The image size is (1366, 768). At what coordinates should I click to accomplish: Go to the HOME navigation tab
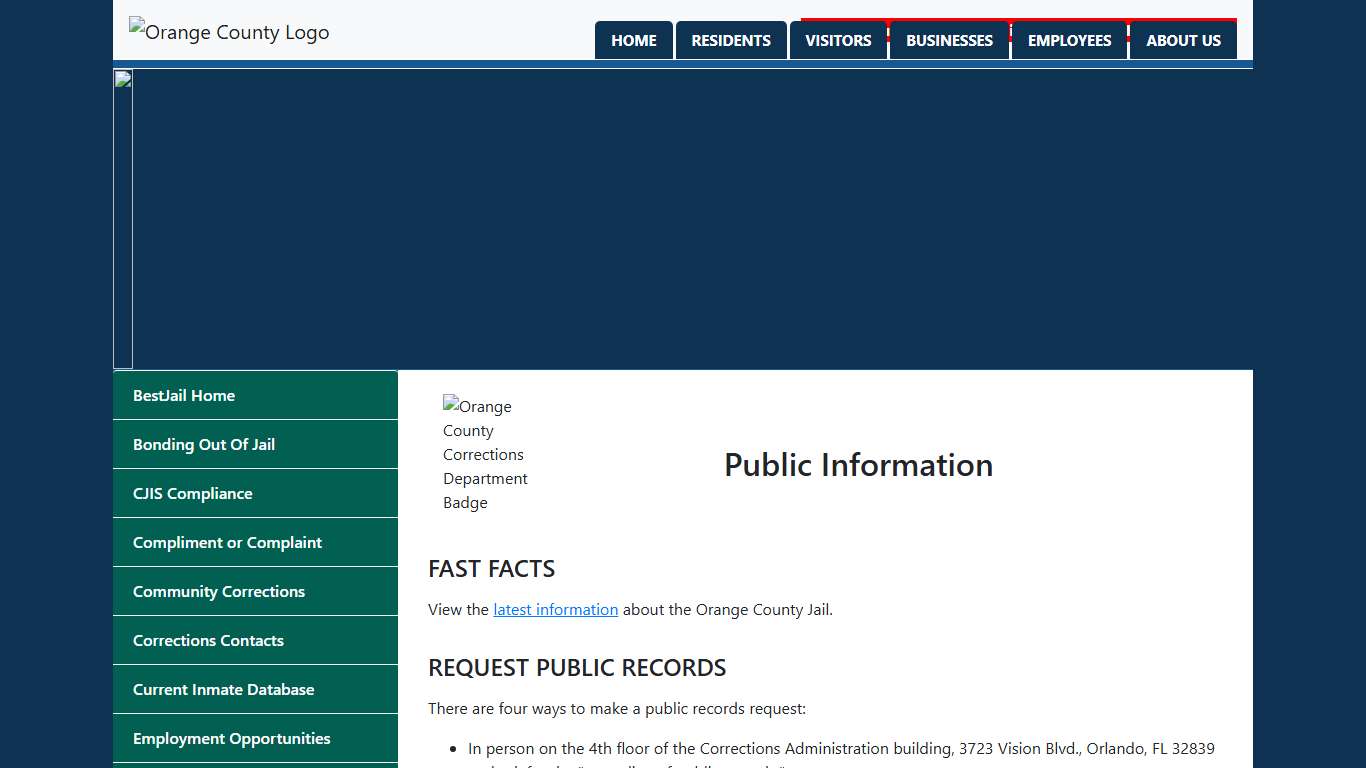633,40
